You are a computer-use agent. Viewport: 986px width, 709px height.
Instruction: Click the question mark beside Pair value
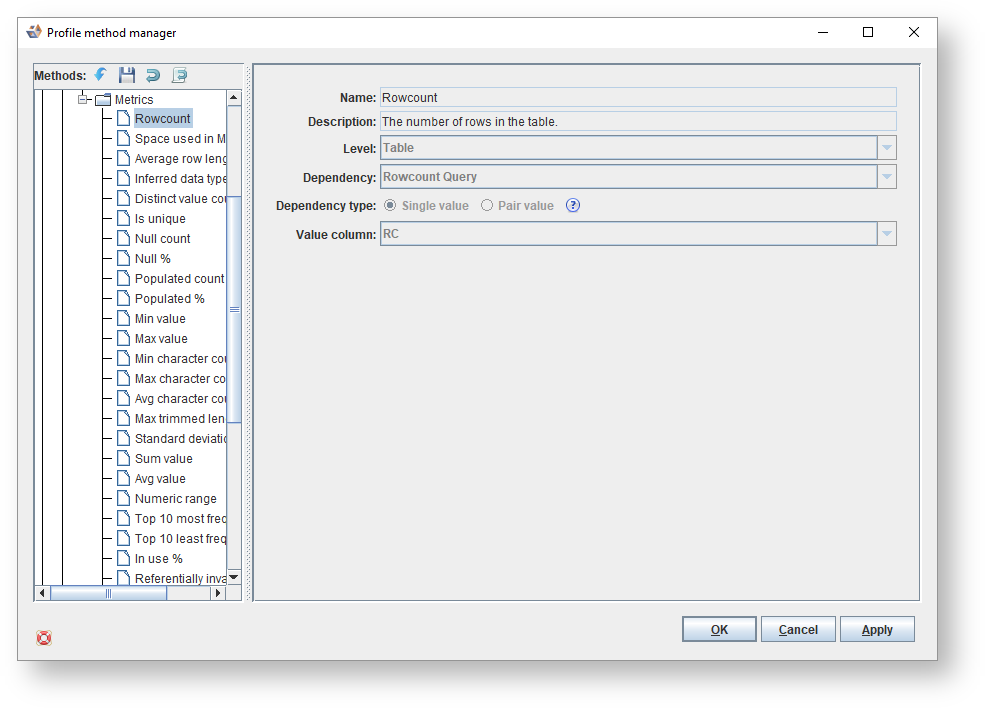(x=573, y=205)
